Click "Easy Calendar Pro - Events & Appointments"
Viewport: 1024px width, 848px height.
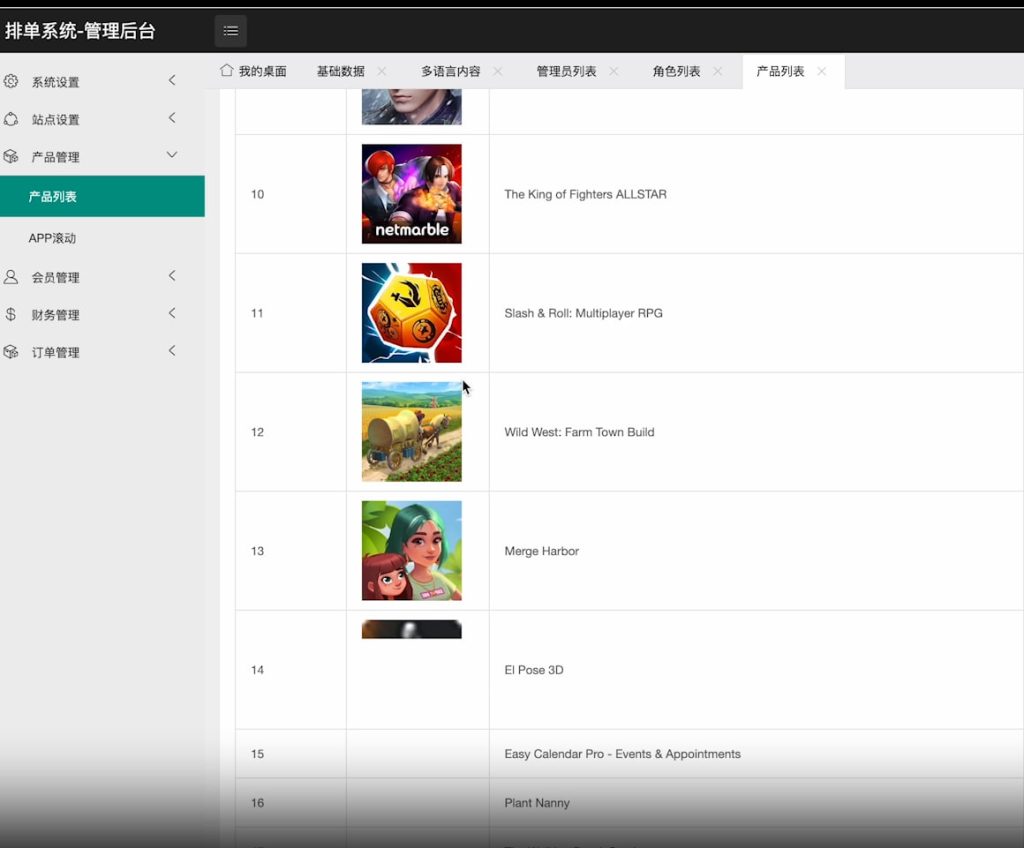pyautogui.click(x=622, y=754)
